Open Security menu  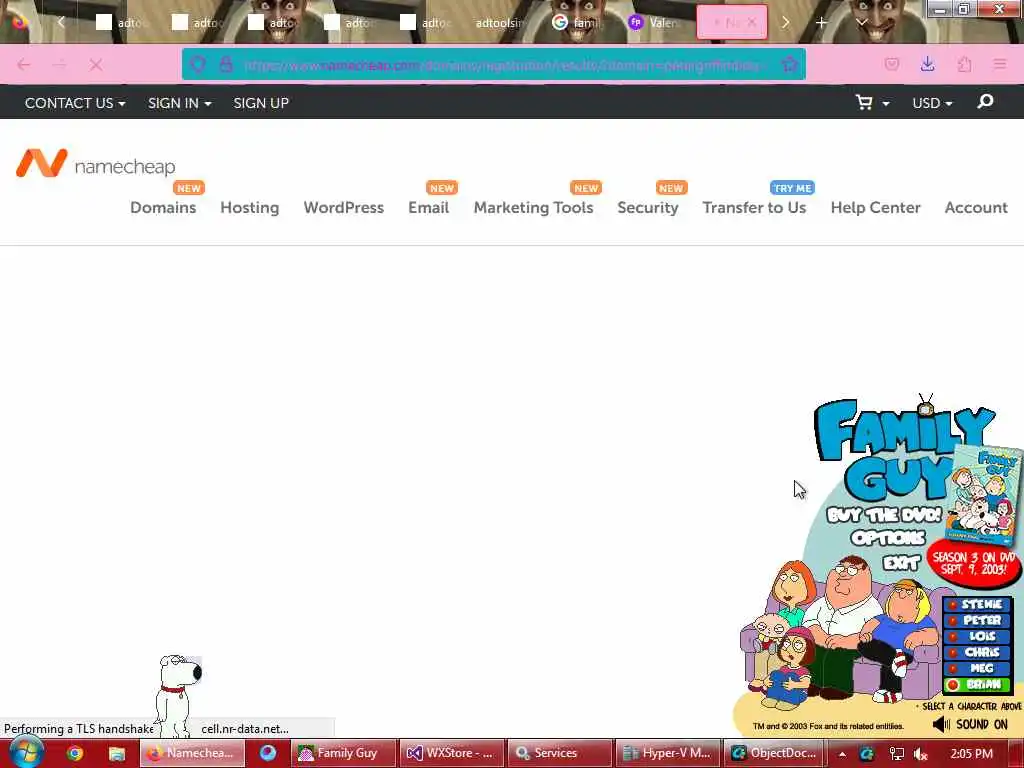[x=648, y=207]
